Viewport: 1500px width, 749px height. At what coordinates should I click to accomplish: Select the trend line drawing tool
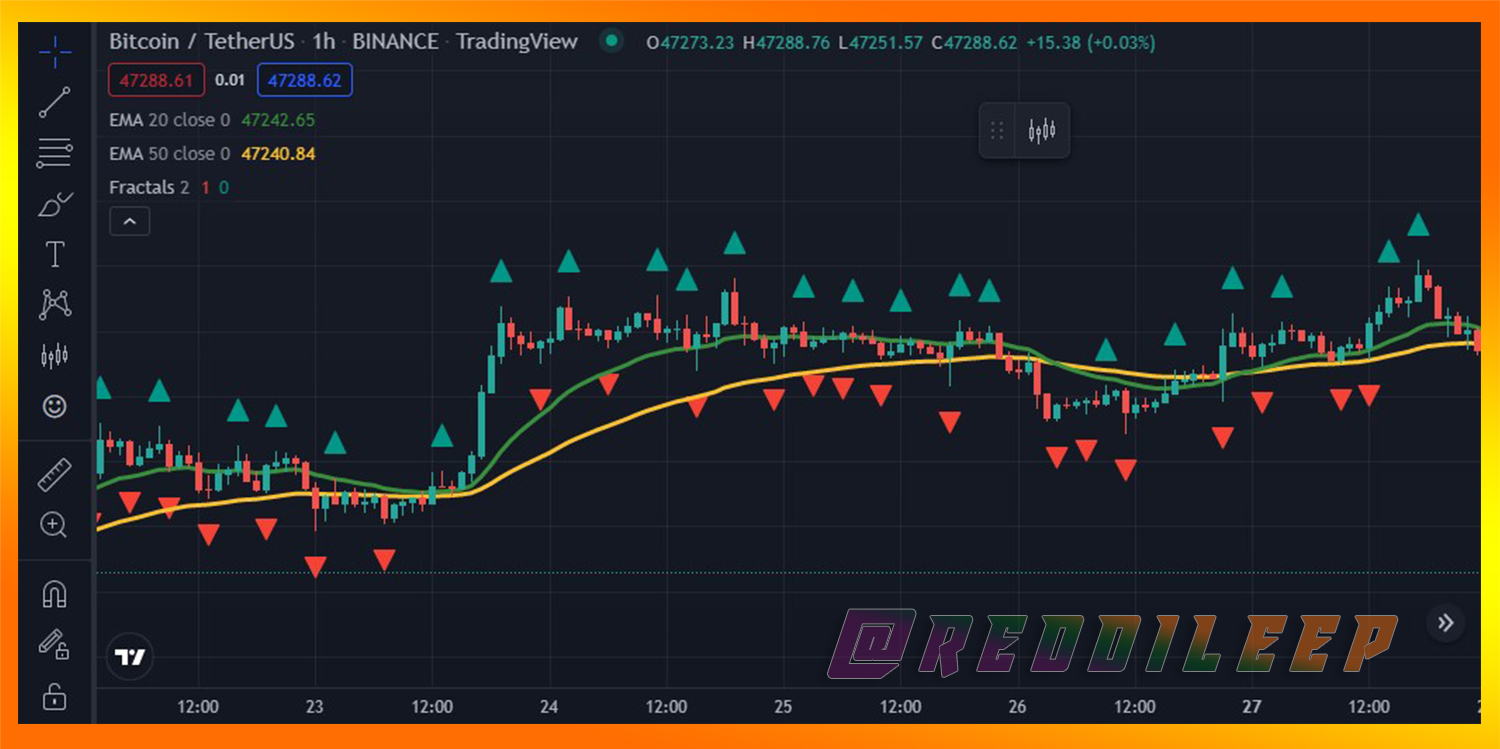click(55, 102)
